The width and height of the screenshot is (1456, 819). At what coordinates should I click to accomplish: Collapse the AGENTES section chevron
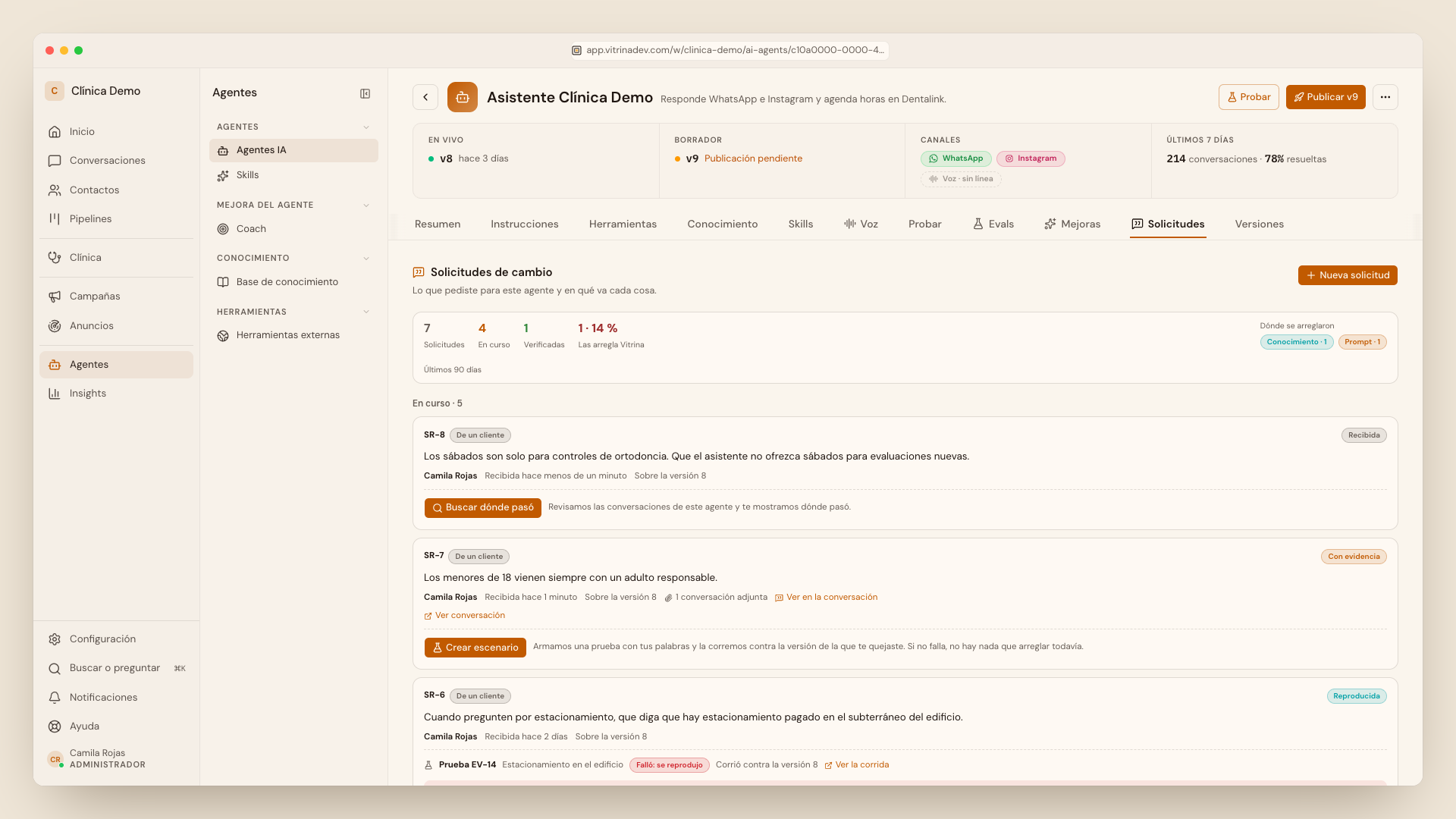366,127
